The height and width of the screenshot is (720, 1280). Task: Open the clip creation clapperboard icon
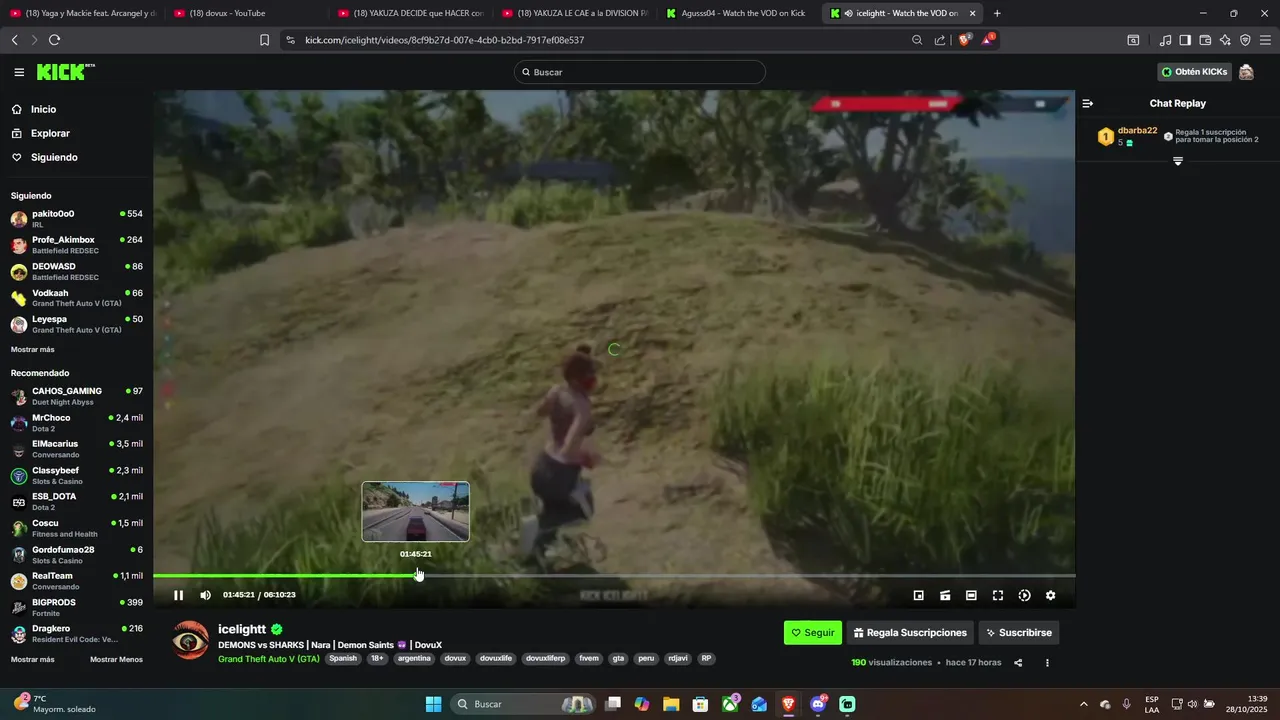(945, 595)
